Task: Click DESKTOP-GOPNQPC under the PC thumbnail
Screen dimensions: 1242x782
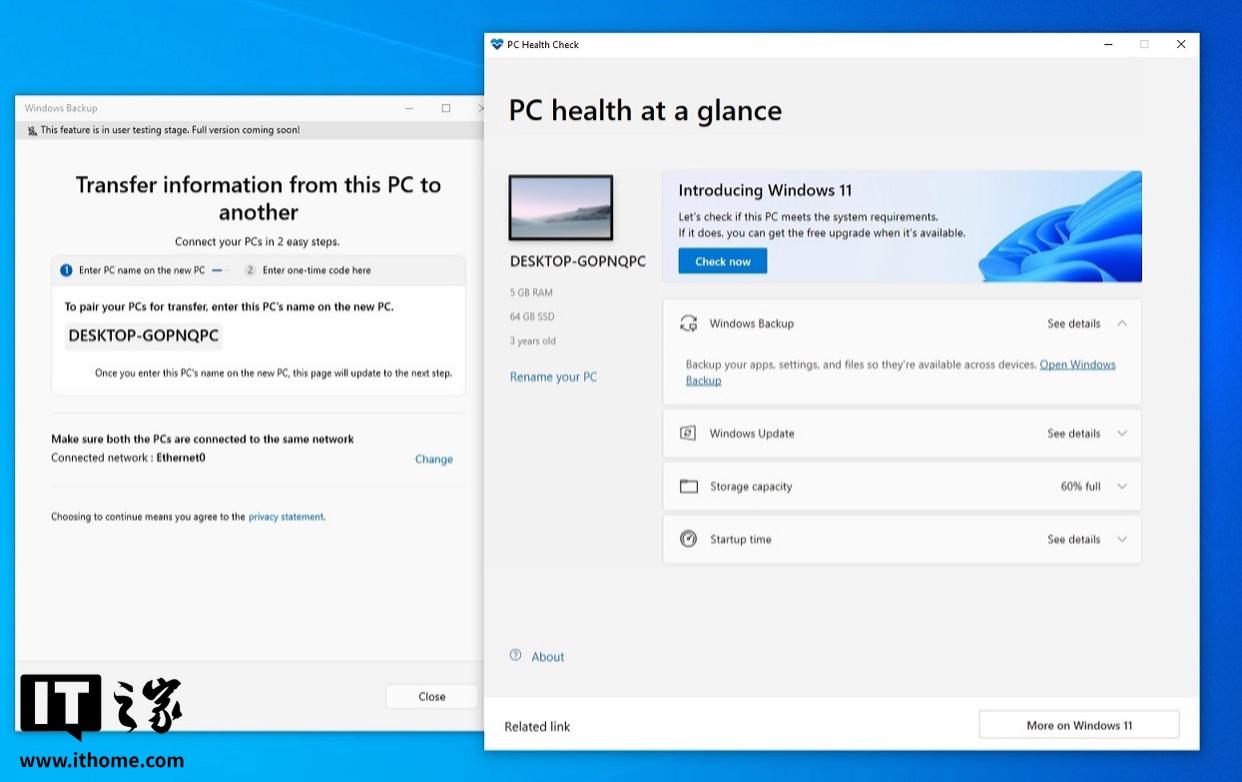Action: [x=578, y=261]
